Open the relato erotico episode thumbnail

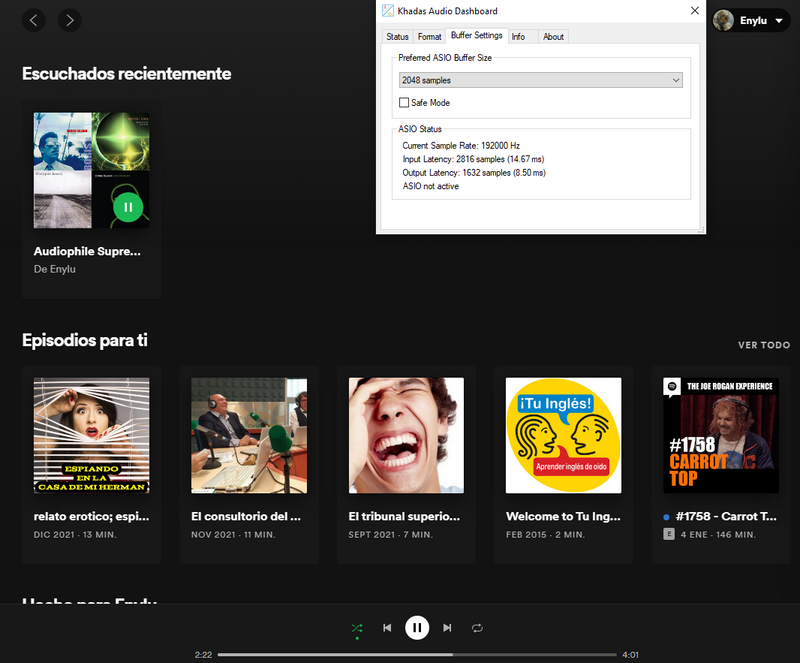(92, 435)
